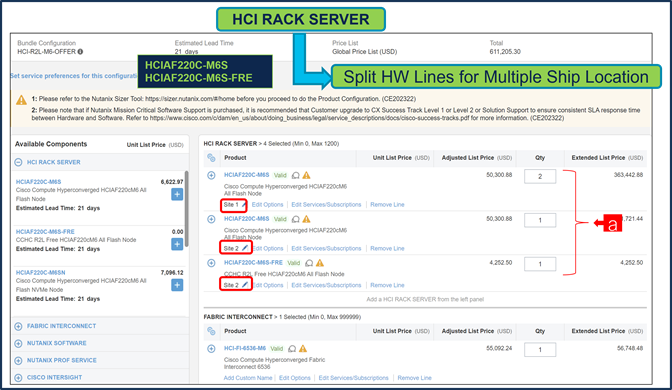Click support headset icon on Site 2 HCIAF220C-M6S line
The image size is (672, 390).
[296, 219]
